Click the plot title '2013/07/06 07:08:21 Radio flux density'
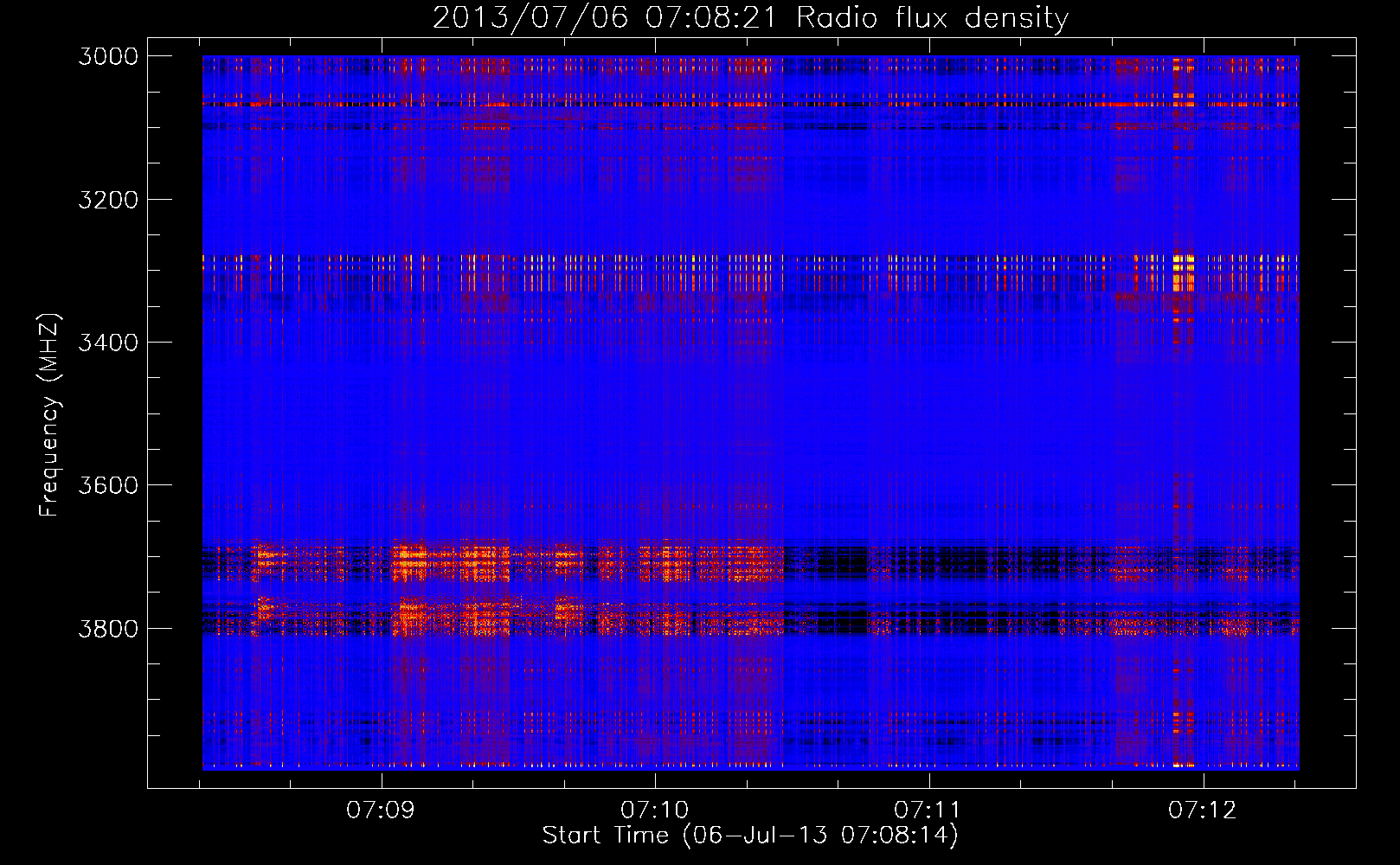This screenshot has height=865, width=1400. tap(750, 18)
